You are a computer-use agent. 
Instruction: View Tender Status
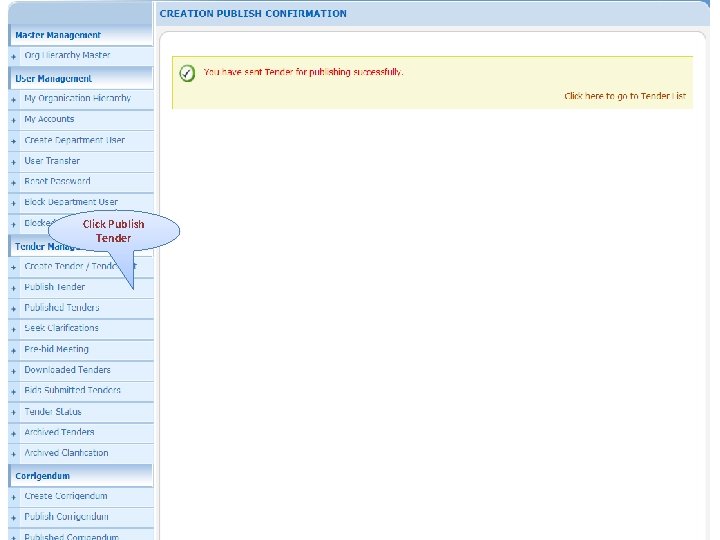pyautogui.click(x=53, y=411)
